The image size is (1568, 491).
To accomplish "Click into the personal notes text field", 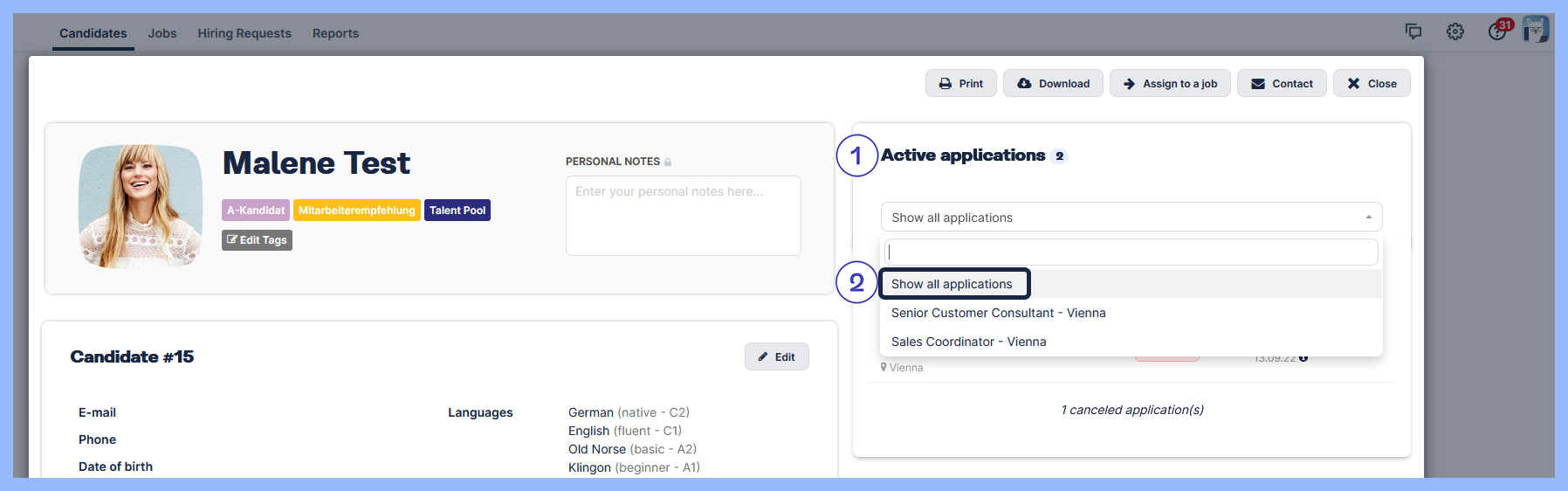I will tap(683, 217).
